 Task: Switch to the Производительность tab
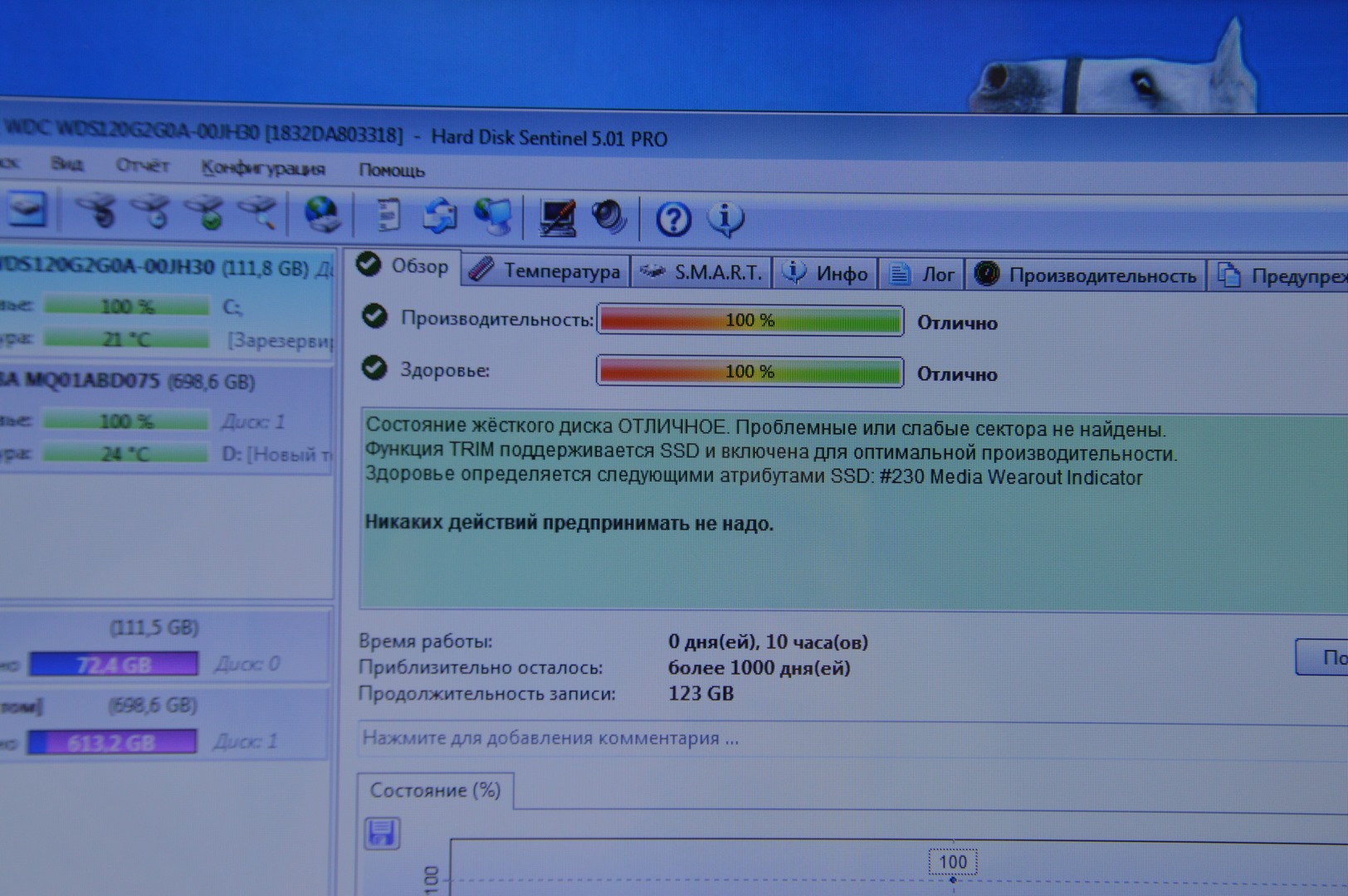point(1087,275)
